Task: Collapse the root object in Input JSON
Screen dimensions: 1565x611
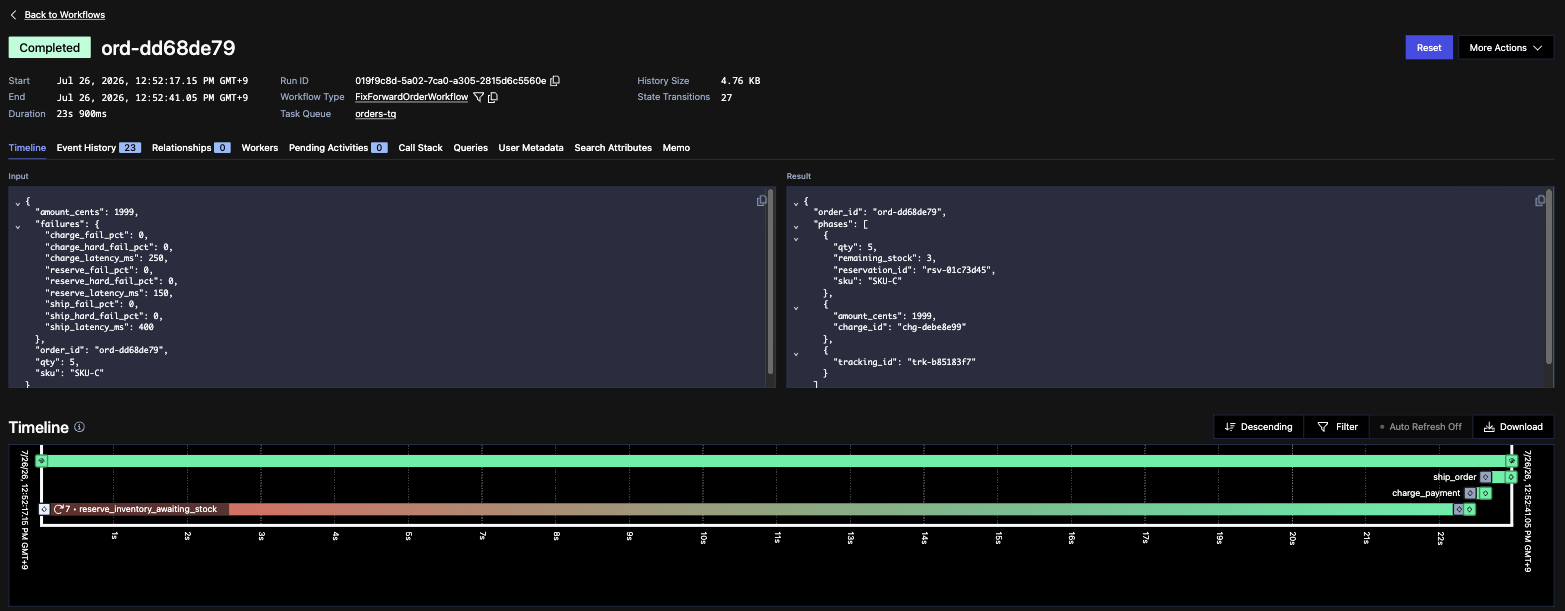Action: (x=18, y=202)
